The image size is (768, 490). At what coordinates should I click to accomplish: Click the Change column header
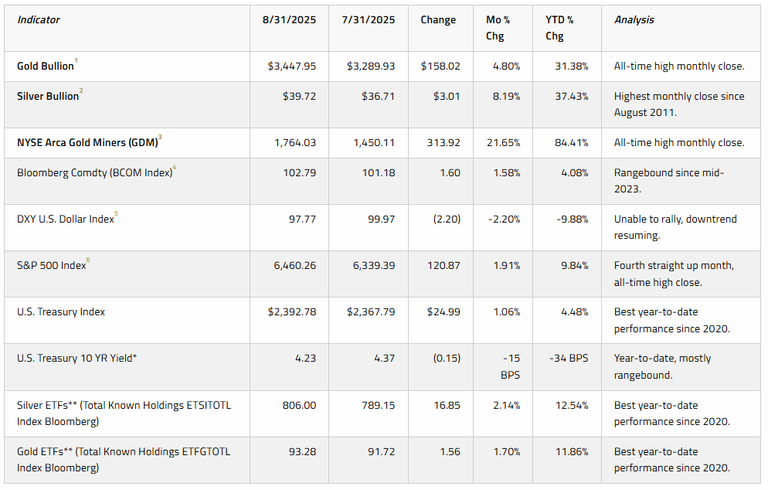tap(439, 20)
